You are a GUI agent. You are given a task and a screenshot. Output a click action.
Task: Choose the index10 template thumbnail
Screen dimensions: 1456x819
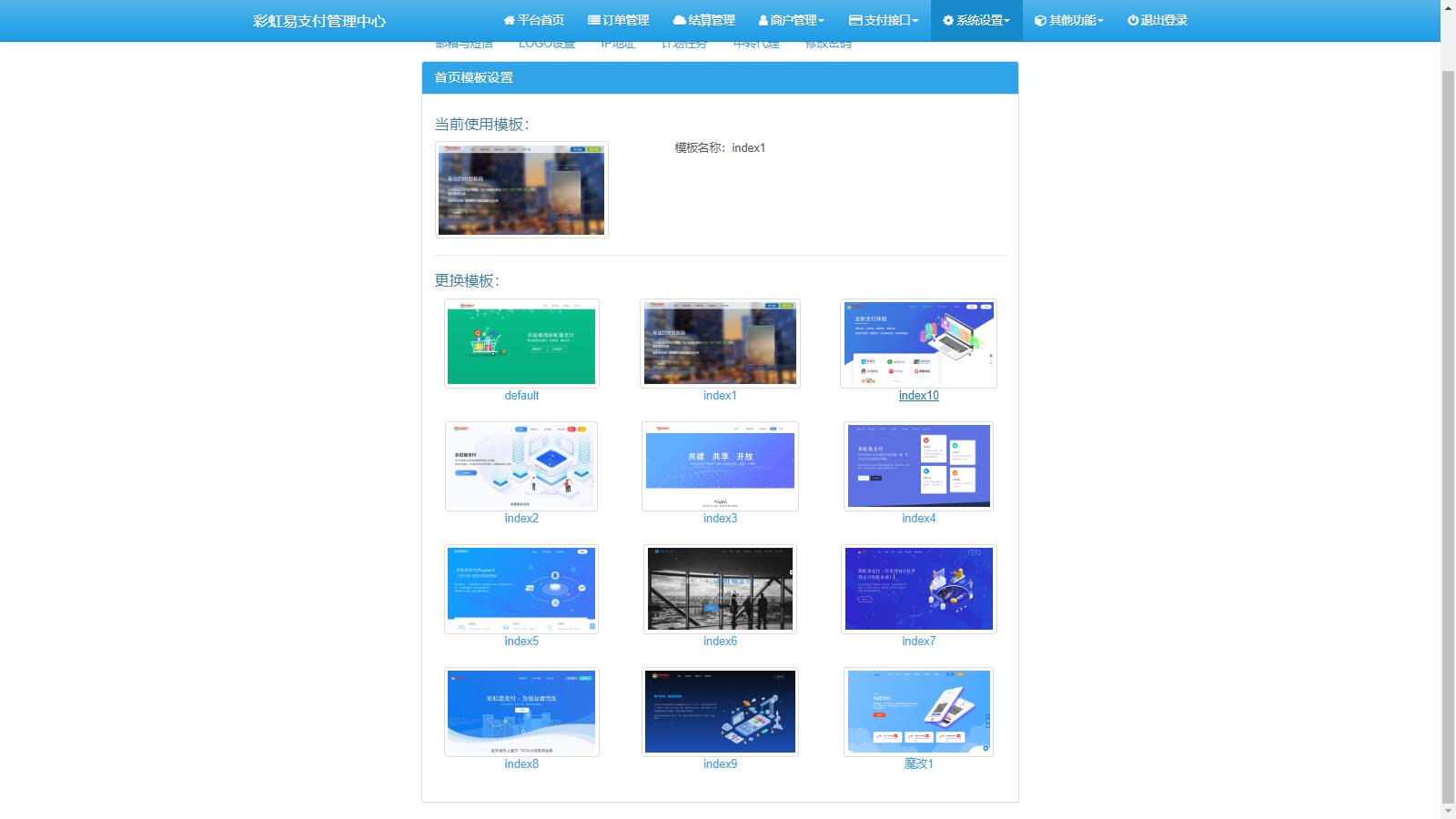[x=918, y=344]
